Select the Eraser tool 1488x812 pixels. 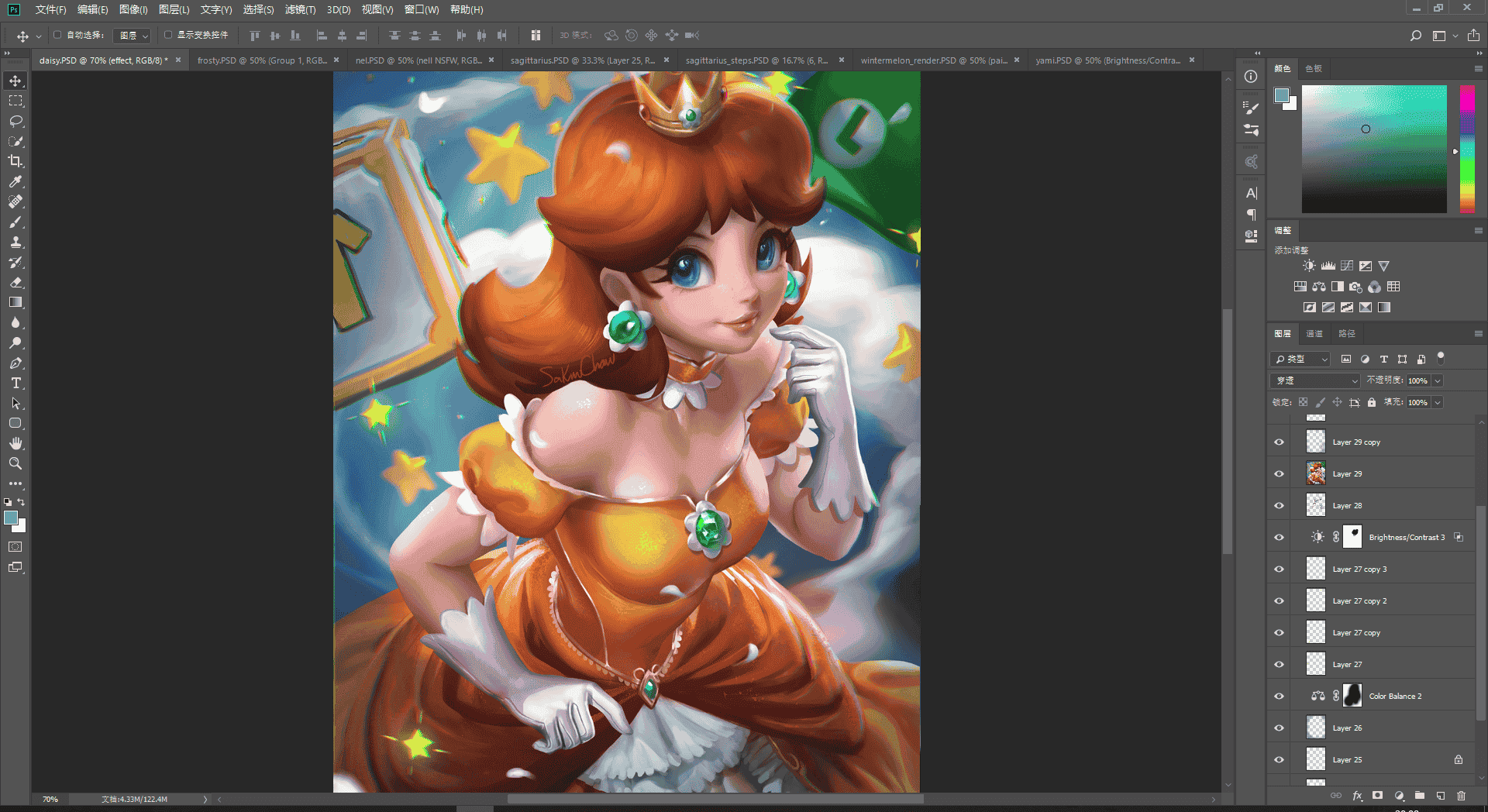pos(15,282)
